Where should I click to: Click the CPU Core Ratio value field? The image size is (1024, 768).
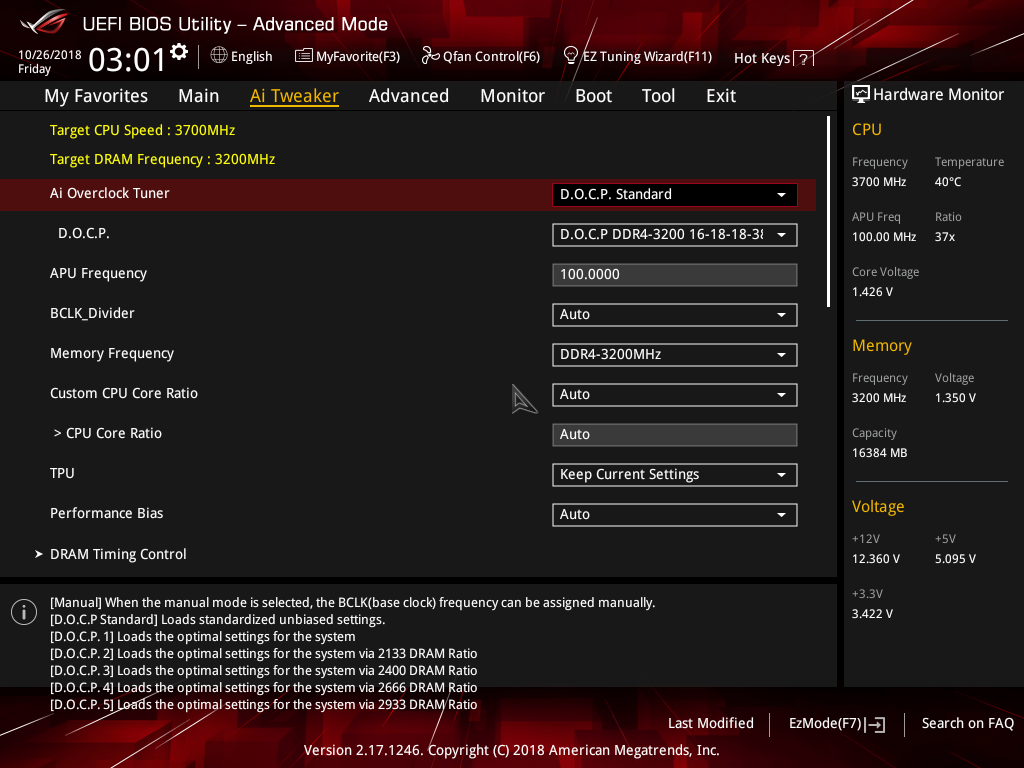tap(675, 435)
